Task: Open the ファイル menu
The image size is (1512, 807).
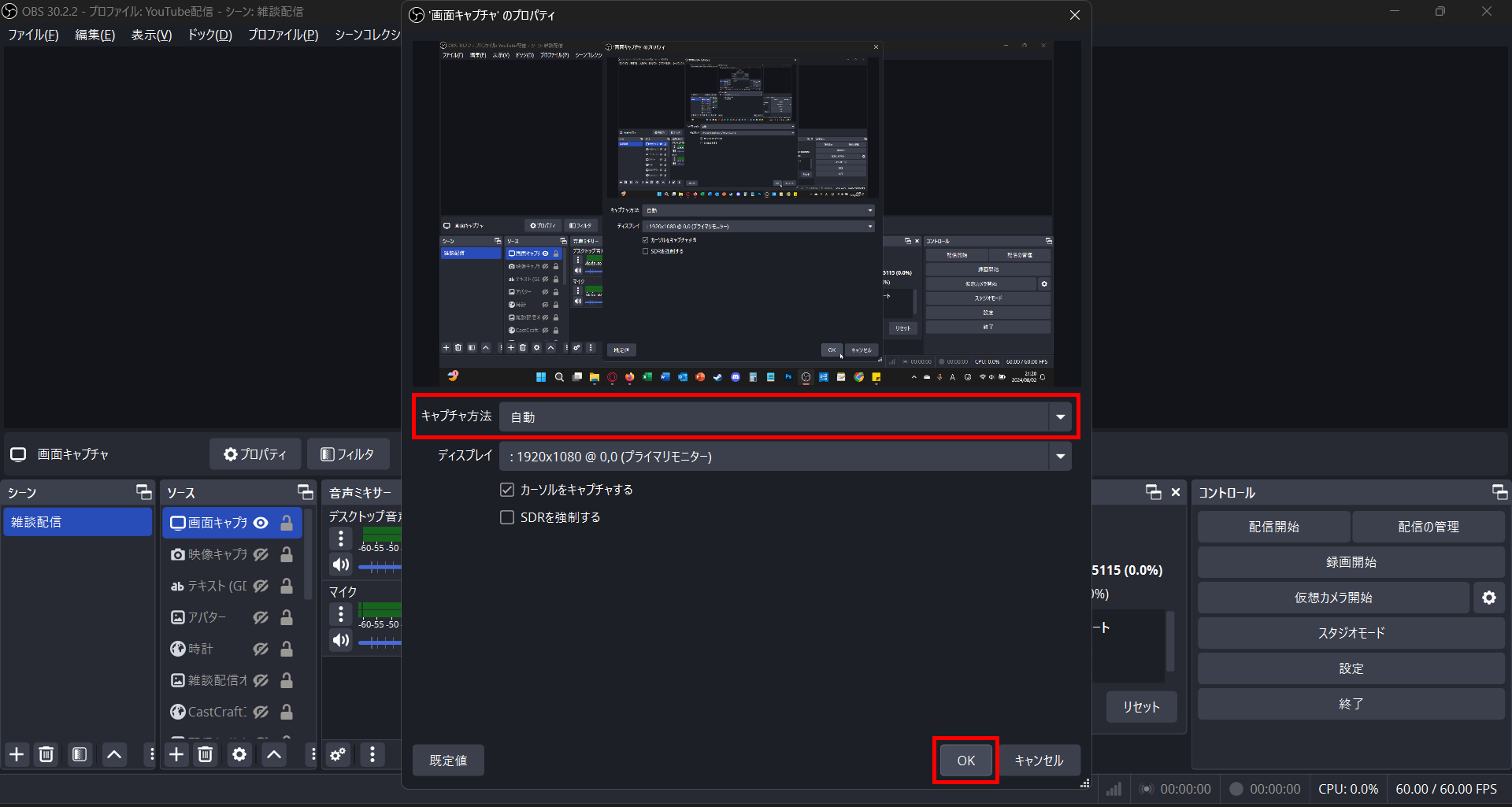Action: point(33,35)
